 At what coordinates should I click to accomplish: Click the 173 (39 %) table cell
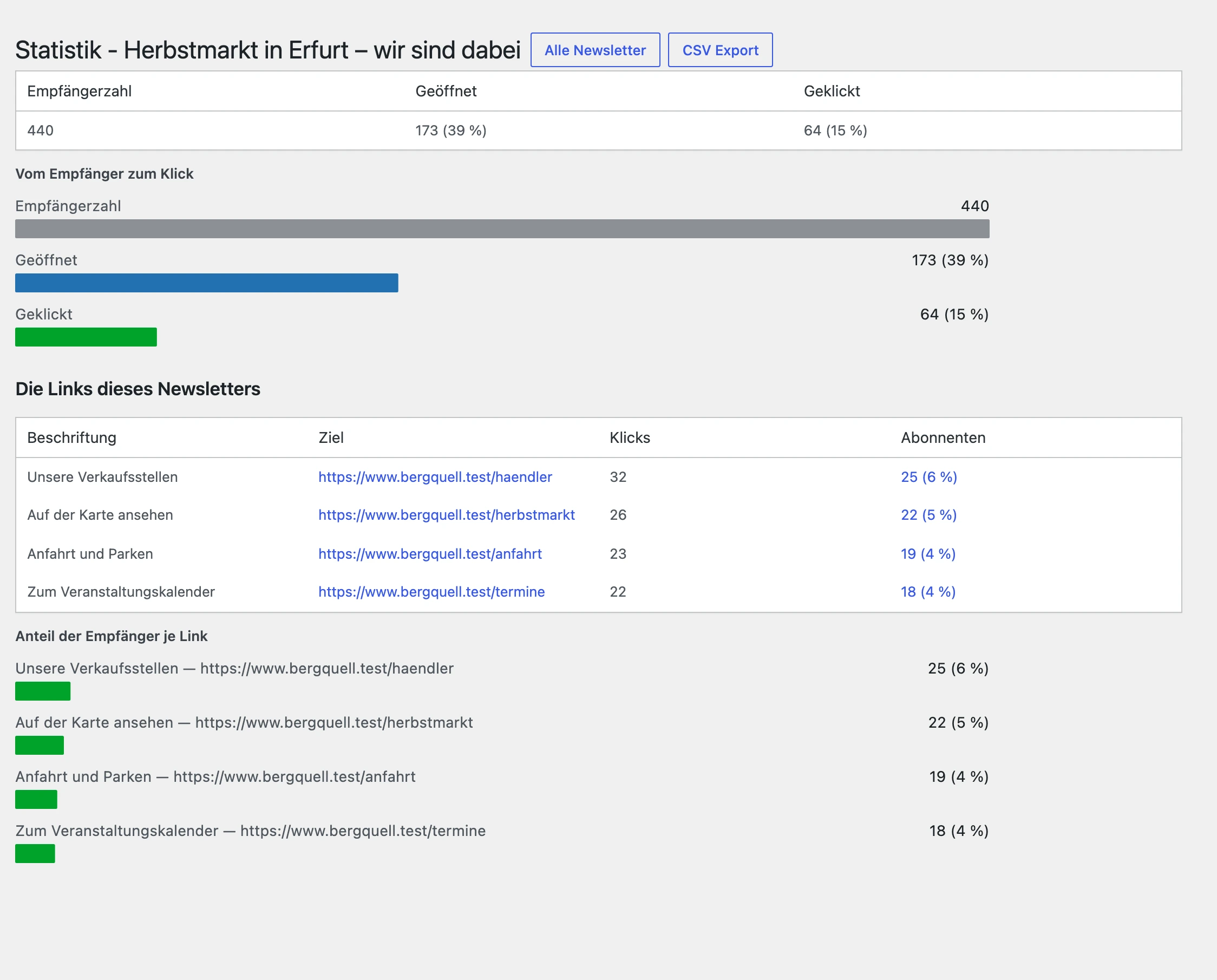point(451,130)
